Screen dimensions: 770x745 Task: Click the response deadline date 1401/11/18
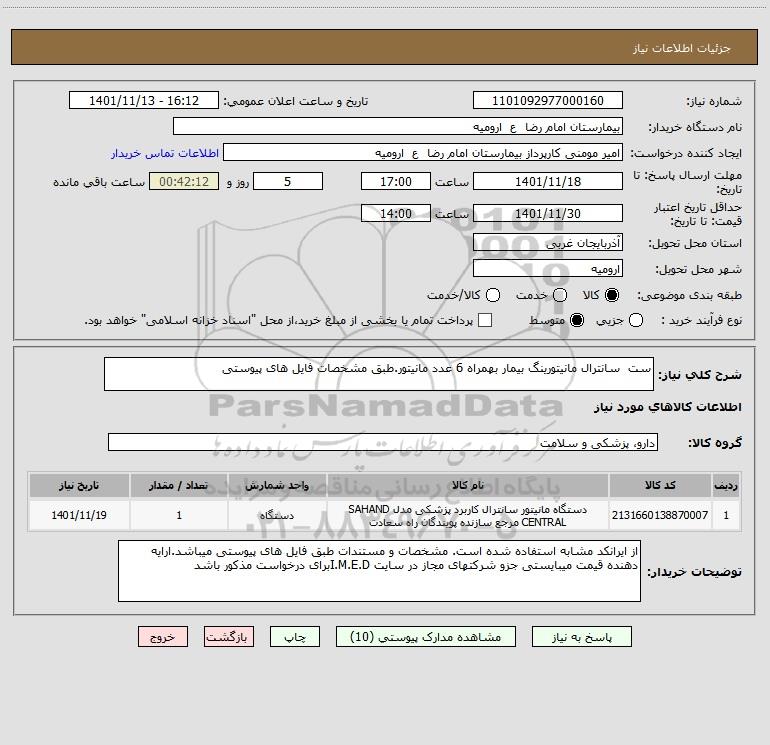click(548, 182)
